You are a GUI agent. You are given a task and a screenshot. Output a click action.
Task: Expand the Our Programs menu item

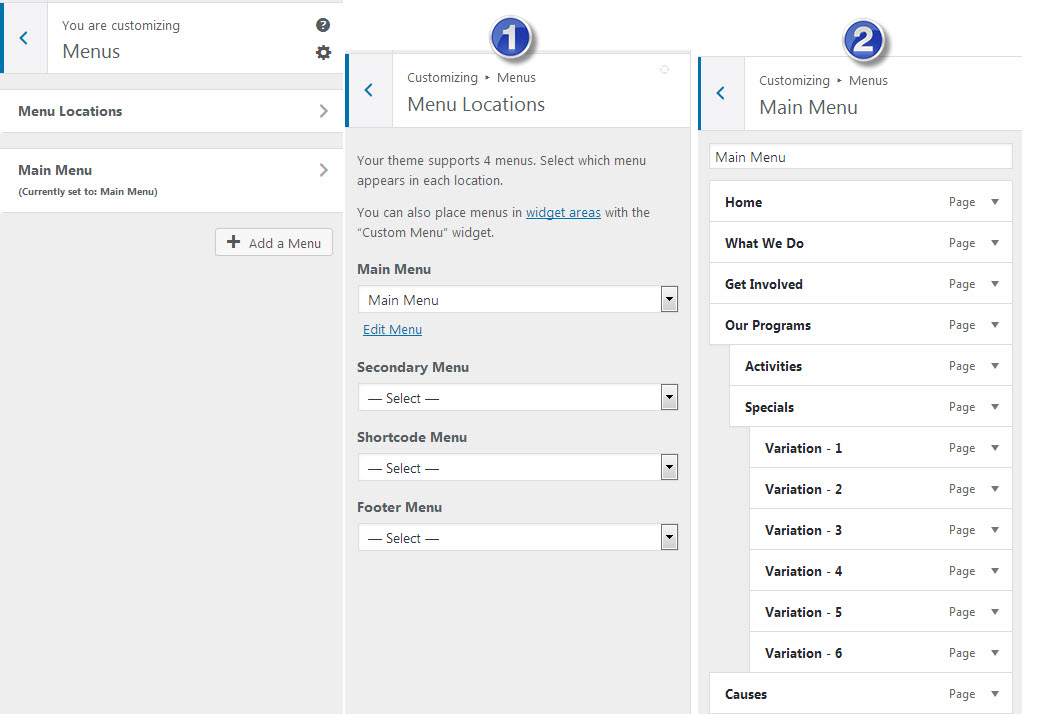pyautogui.click(x=994, y=325)
